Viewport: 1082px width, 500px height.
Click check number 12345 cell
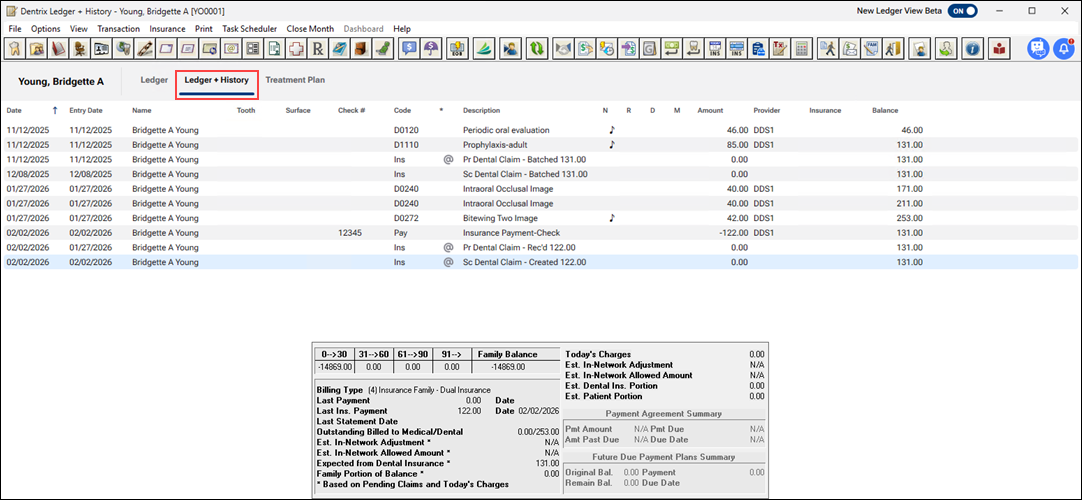[x=351, y=232]
